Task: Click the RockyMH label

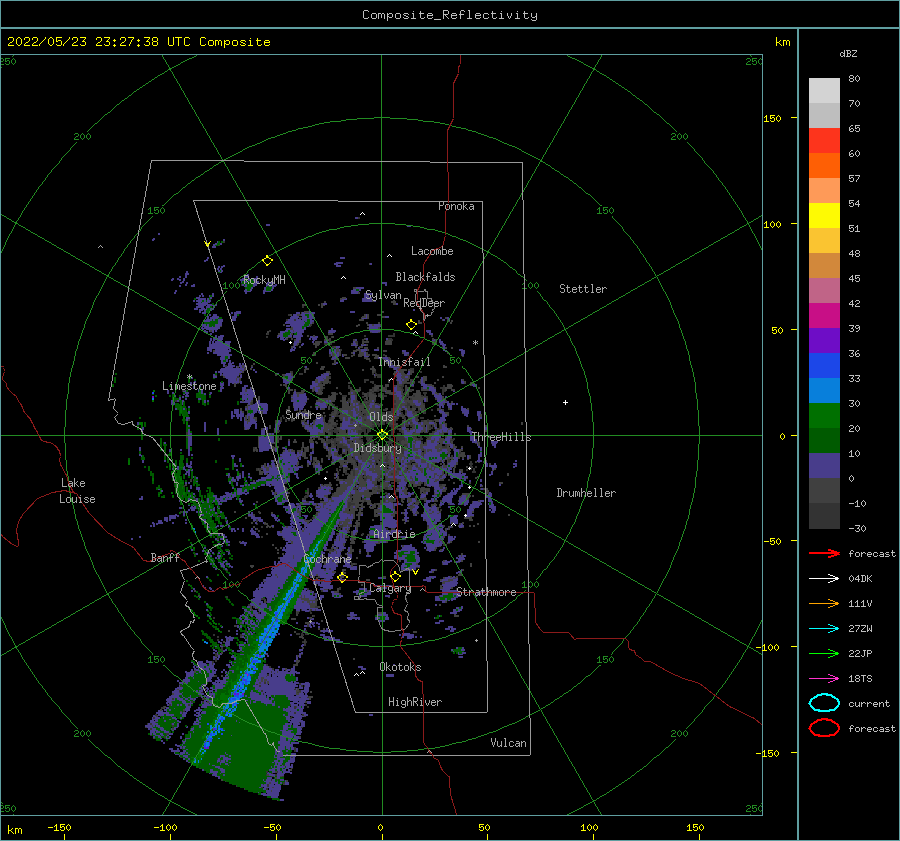Action: point(264,280)
